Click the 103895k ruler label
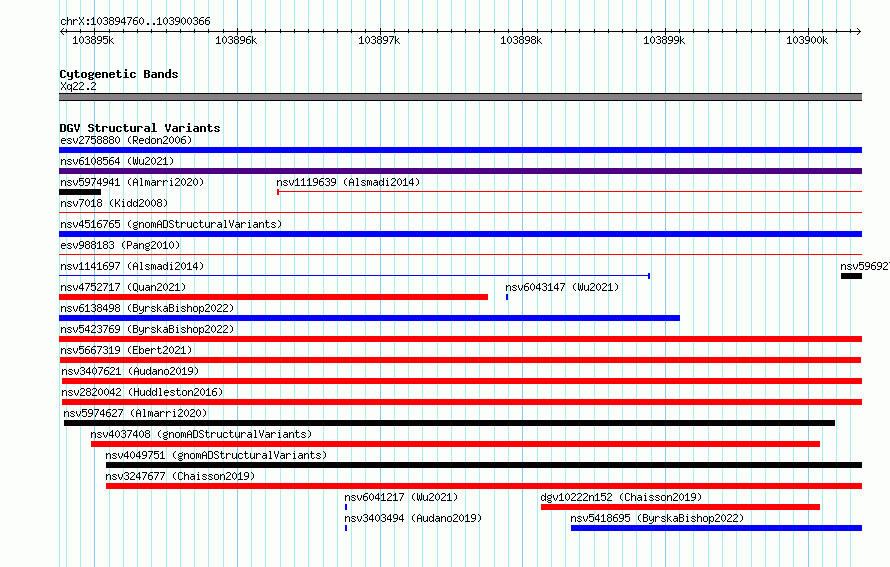890x567 pixels. pyautogui.click(x=93, y=40)
